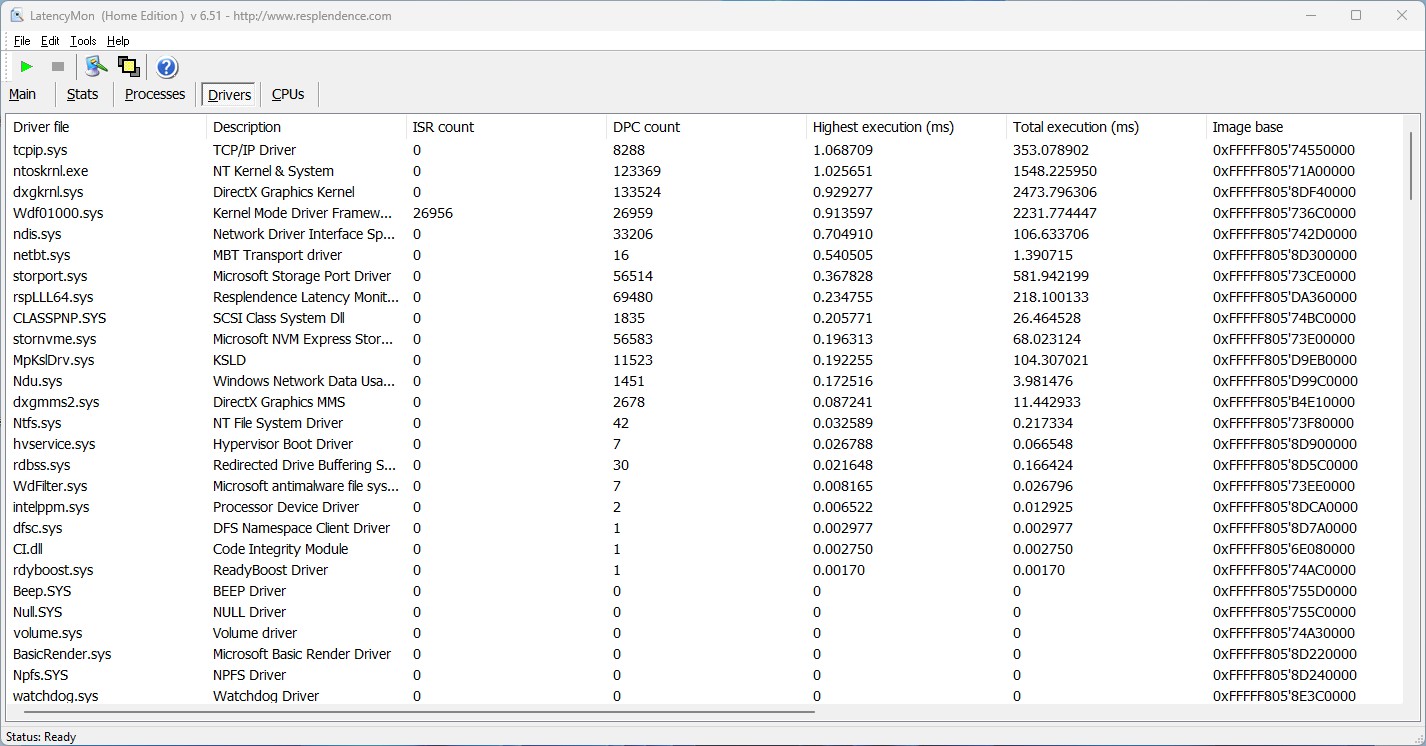The image size is (1426, 746).
Task: Select the dxgkrnl.sys driver row
Action: point(48,192)
